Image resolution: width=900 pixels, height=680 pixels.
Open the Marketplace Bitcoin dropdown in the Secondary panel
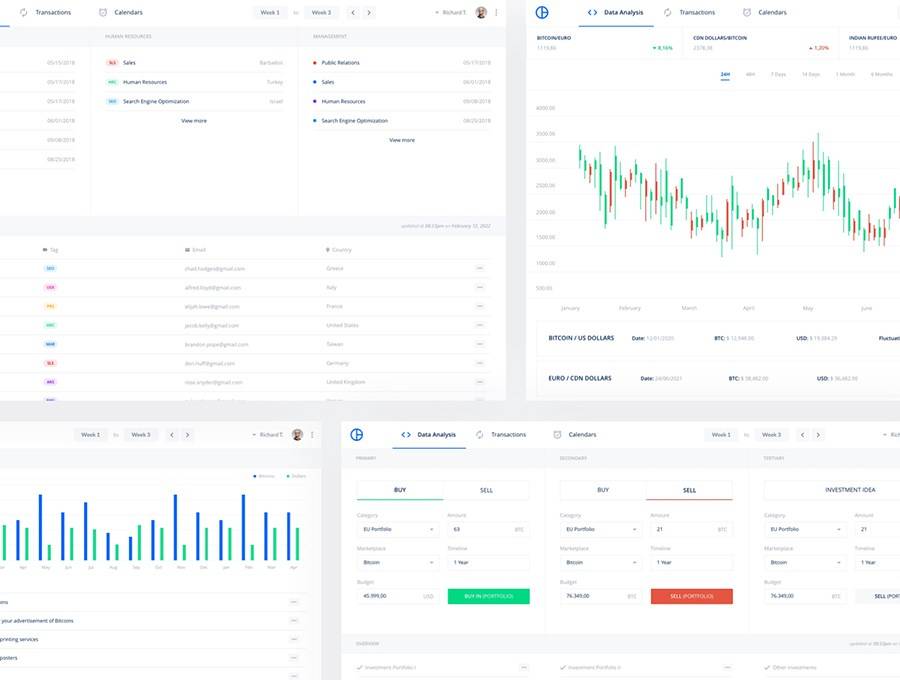(601, 562)
